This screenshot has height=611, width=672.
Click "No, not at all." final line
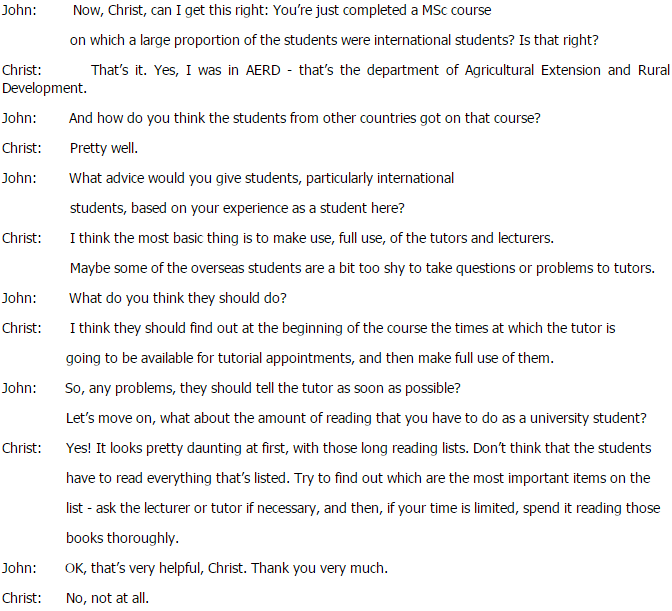[107, 598]
